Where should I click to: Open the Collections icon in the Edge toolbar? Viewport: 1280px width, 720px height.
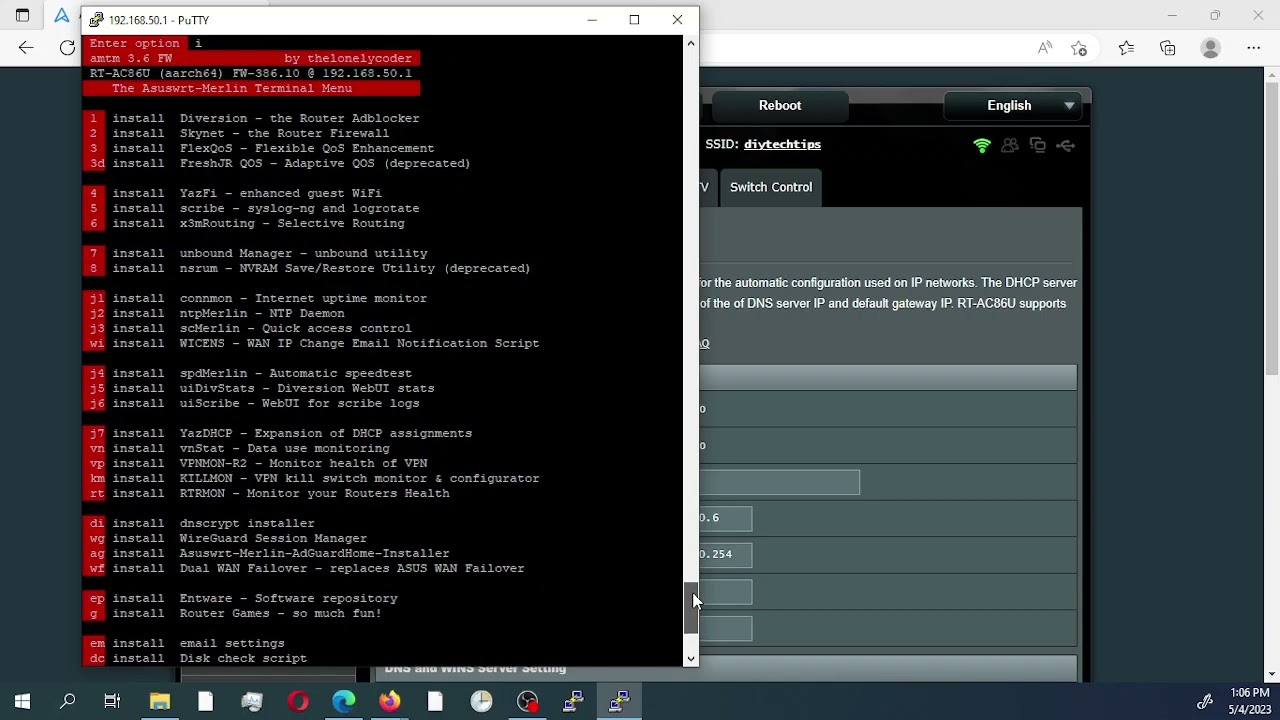click(1167, 48)
